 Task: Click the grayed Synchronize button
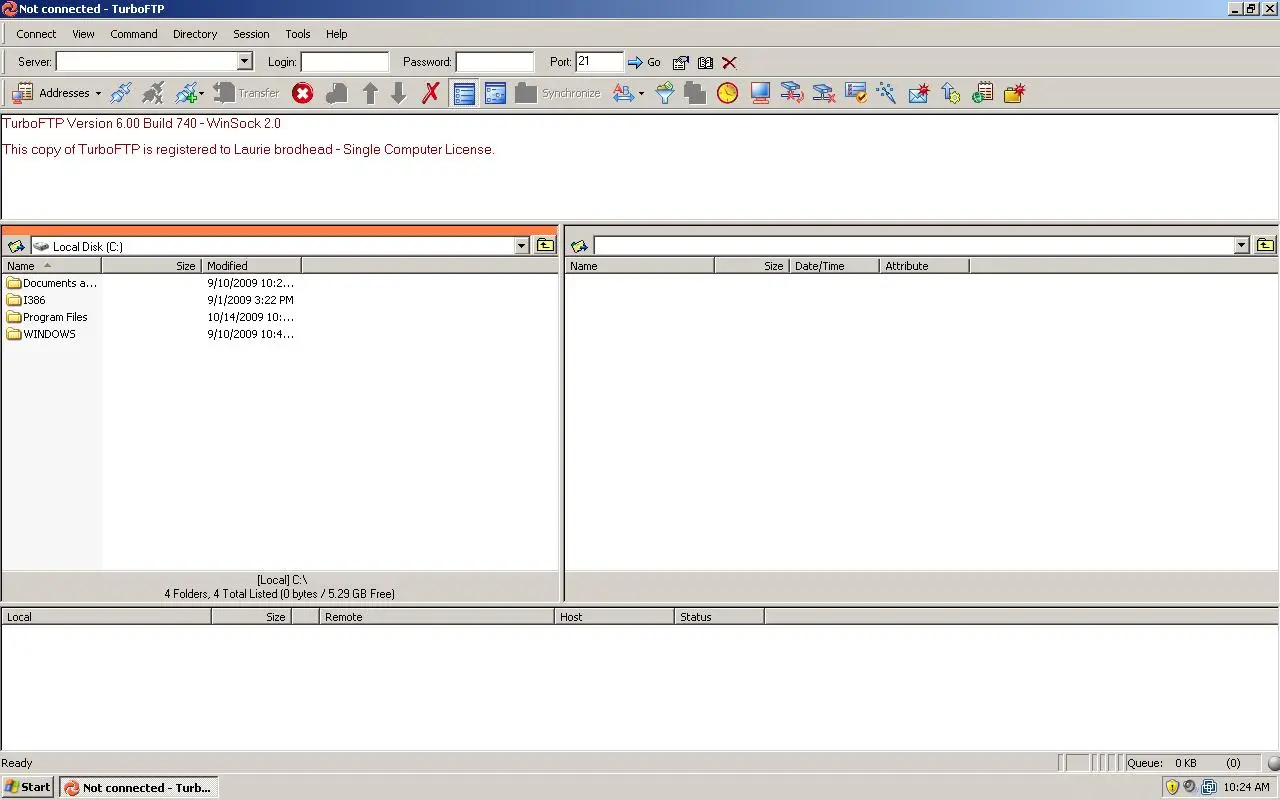(558, 93)
